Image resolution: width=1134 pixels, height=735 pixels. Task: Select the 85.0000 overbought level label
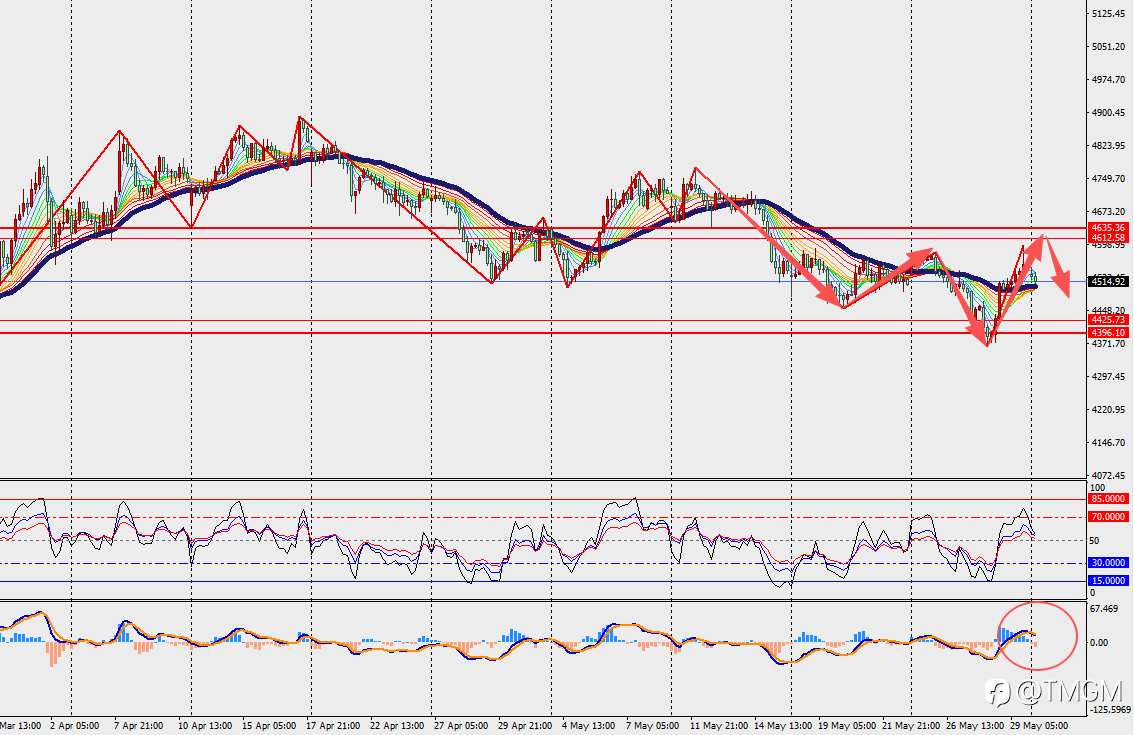pyautogui.click(x=1108, y=499)
